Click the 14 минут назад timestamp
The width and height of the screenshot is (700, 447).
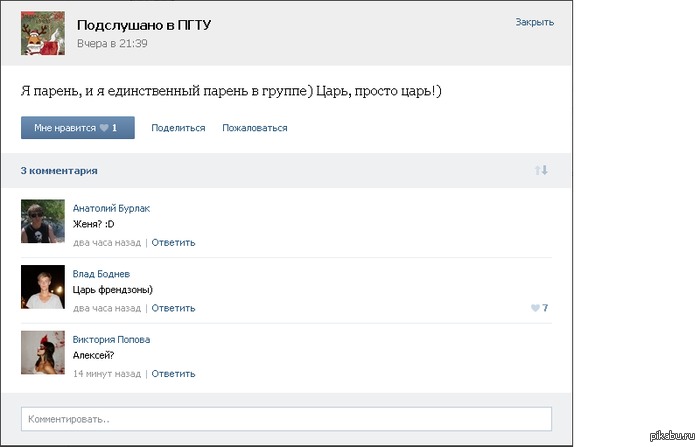click(107, 374)
